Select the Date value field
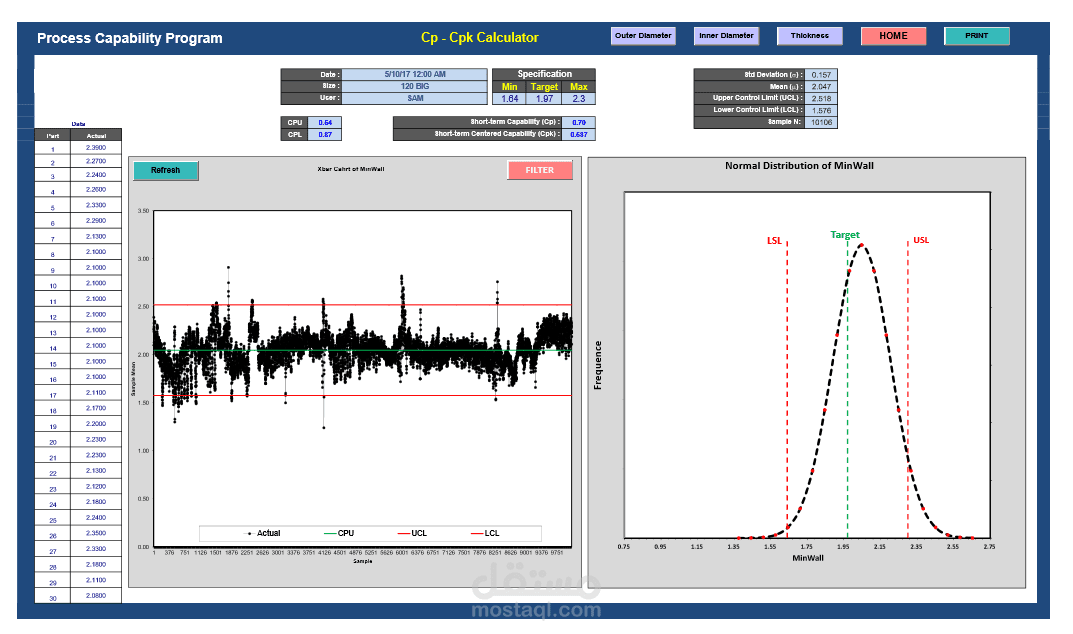This screenshot has height=634, width=1073. pyautogui.click(x=415, y=74)
